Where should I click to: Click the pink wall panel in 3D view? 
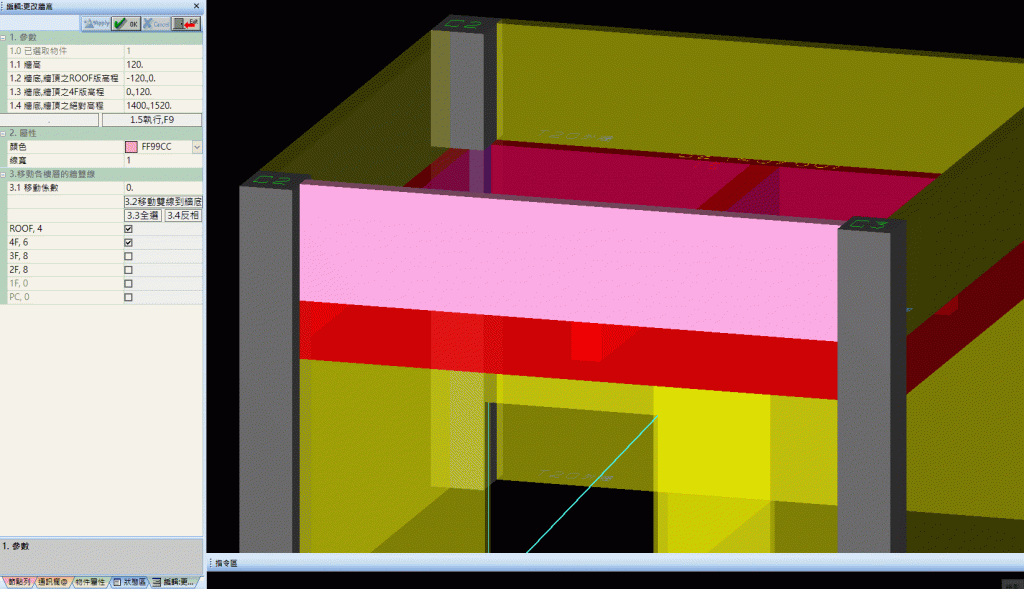[568, 261]
